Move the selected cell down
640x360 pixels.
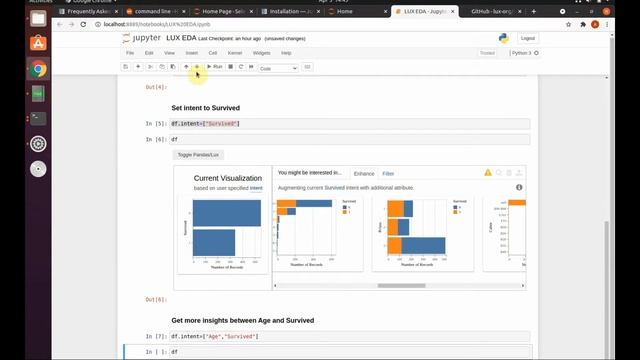coord(197,67)
